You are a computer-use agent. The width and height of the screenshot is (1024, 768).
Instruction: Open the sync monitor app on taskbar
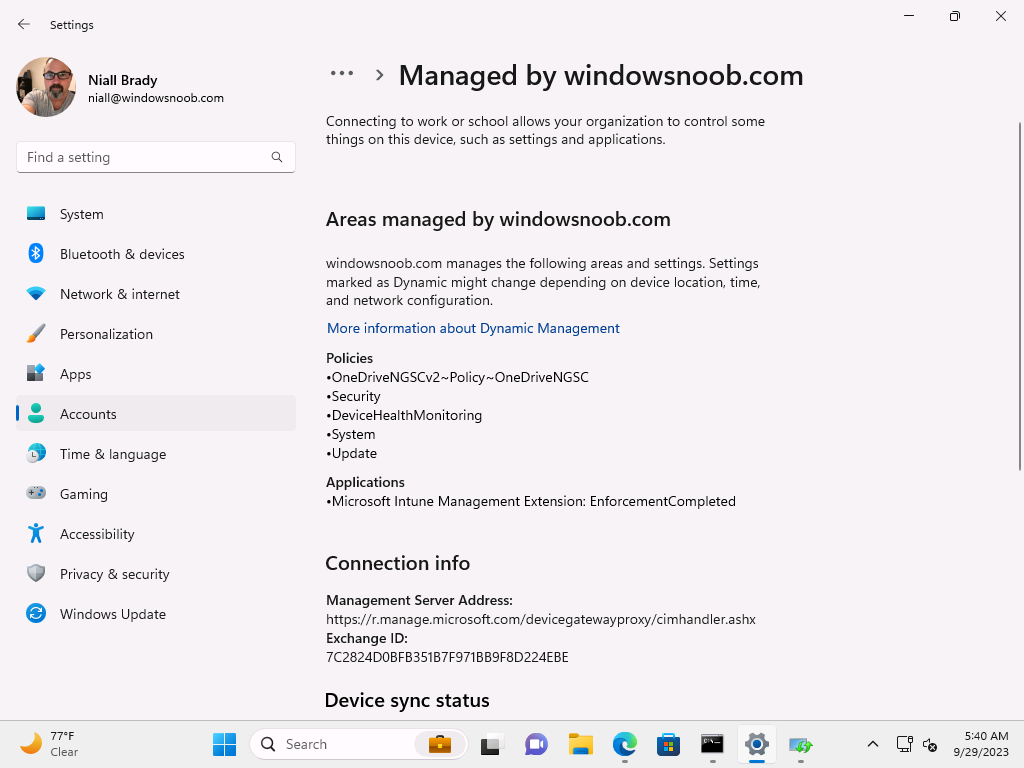tap(800, 744)
